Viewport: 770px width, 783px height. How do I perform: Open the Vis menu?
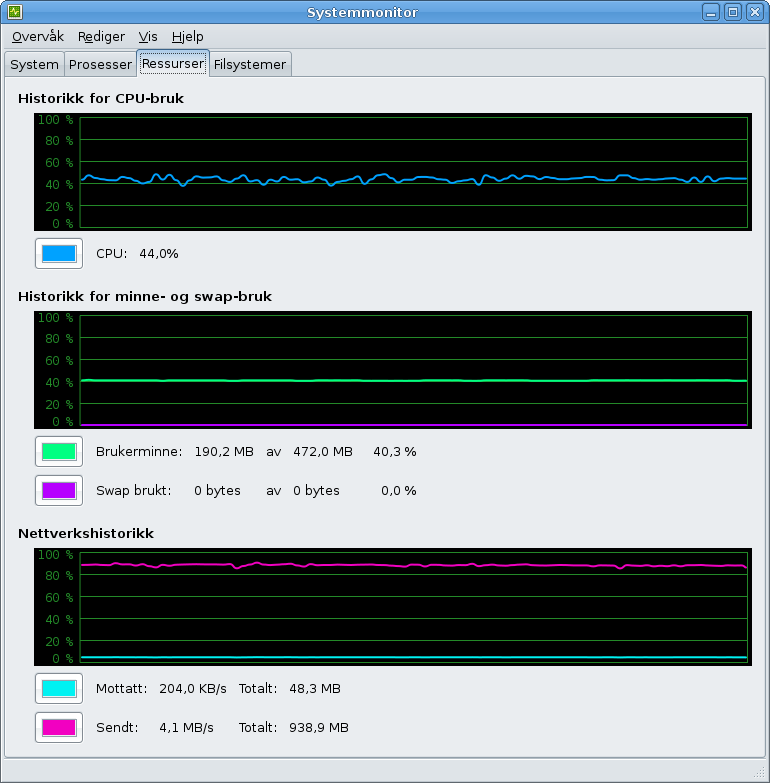pyautogui.click(x=148, y=37)
